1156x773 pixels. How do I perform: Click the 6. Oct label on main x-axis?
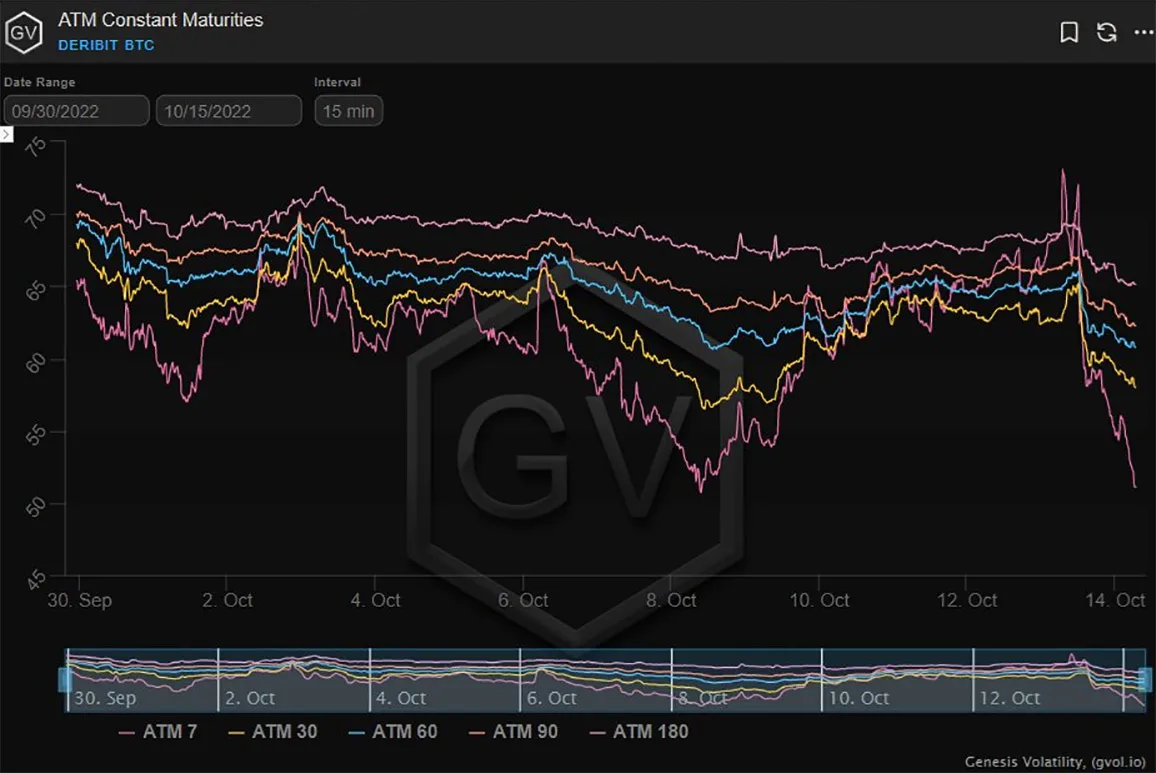click(523, 600)
